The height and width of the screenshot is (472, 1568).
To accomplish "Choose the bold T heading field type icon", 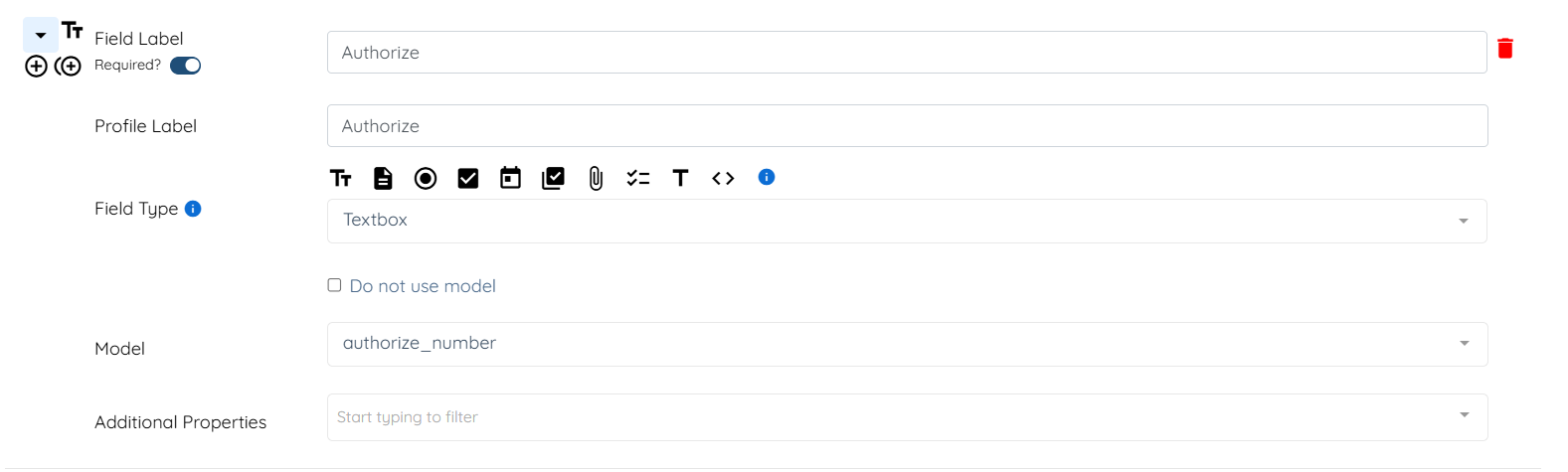I will point(680,179).
